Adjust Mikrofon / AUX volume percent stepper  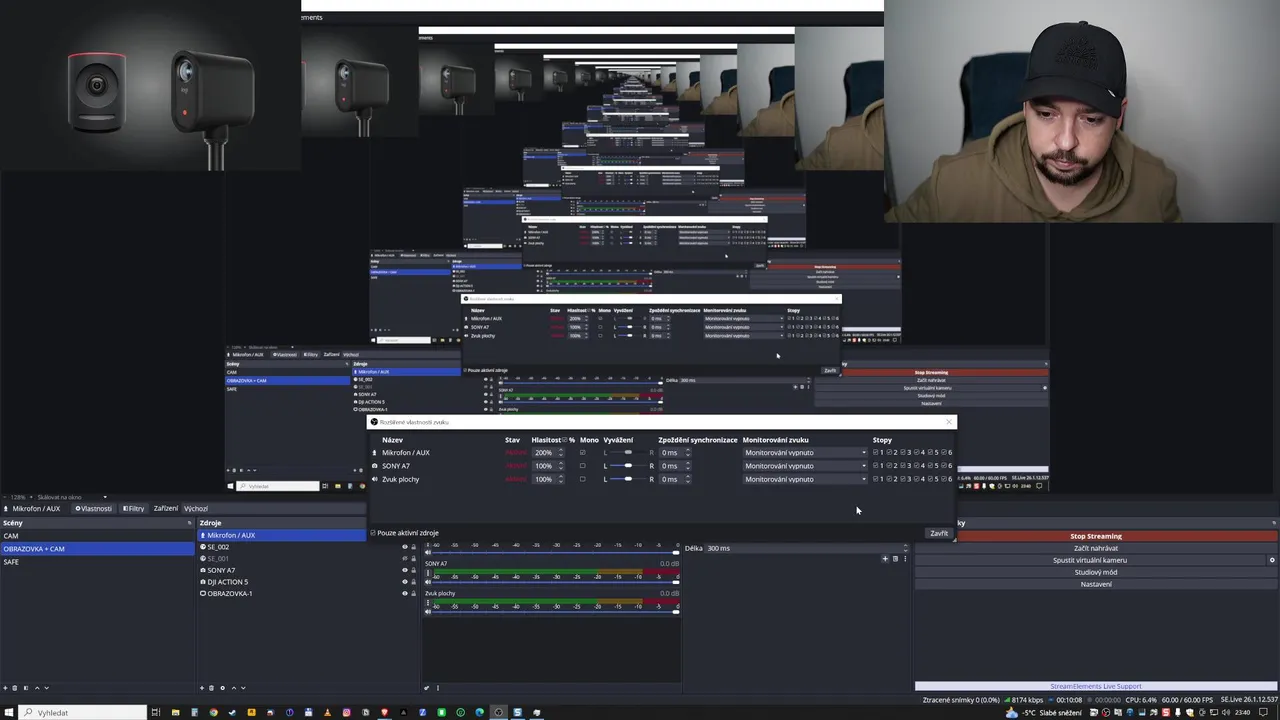560,453
